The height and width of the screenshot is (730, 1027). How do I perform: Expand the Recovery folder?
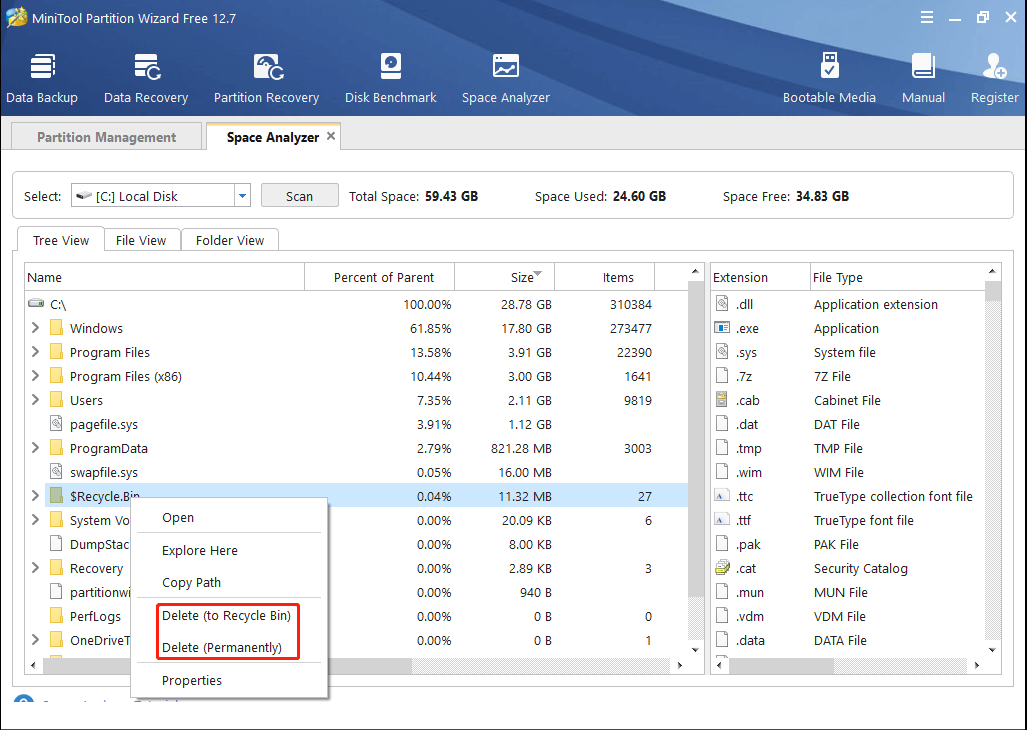35,568
